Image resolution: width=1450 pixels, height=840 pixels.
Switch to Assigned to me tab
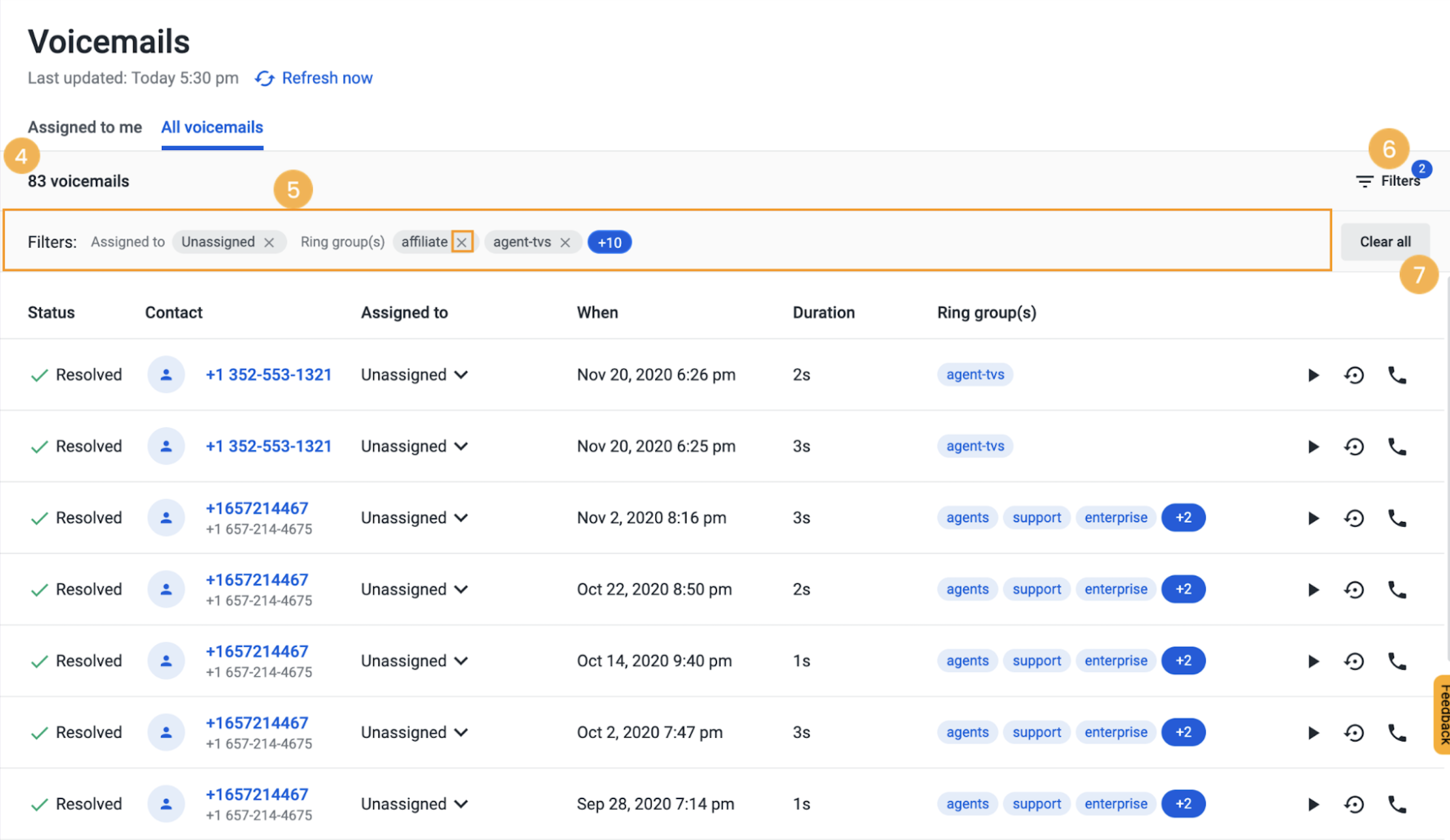point(85,127)
